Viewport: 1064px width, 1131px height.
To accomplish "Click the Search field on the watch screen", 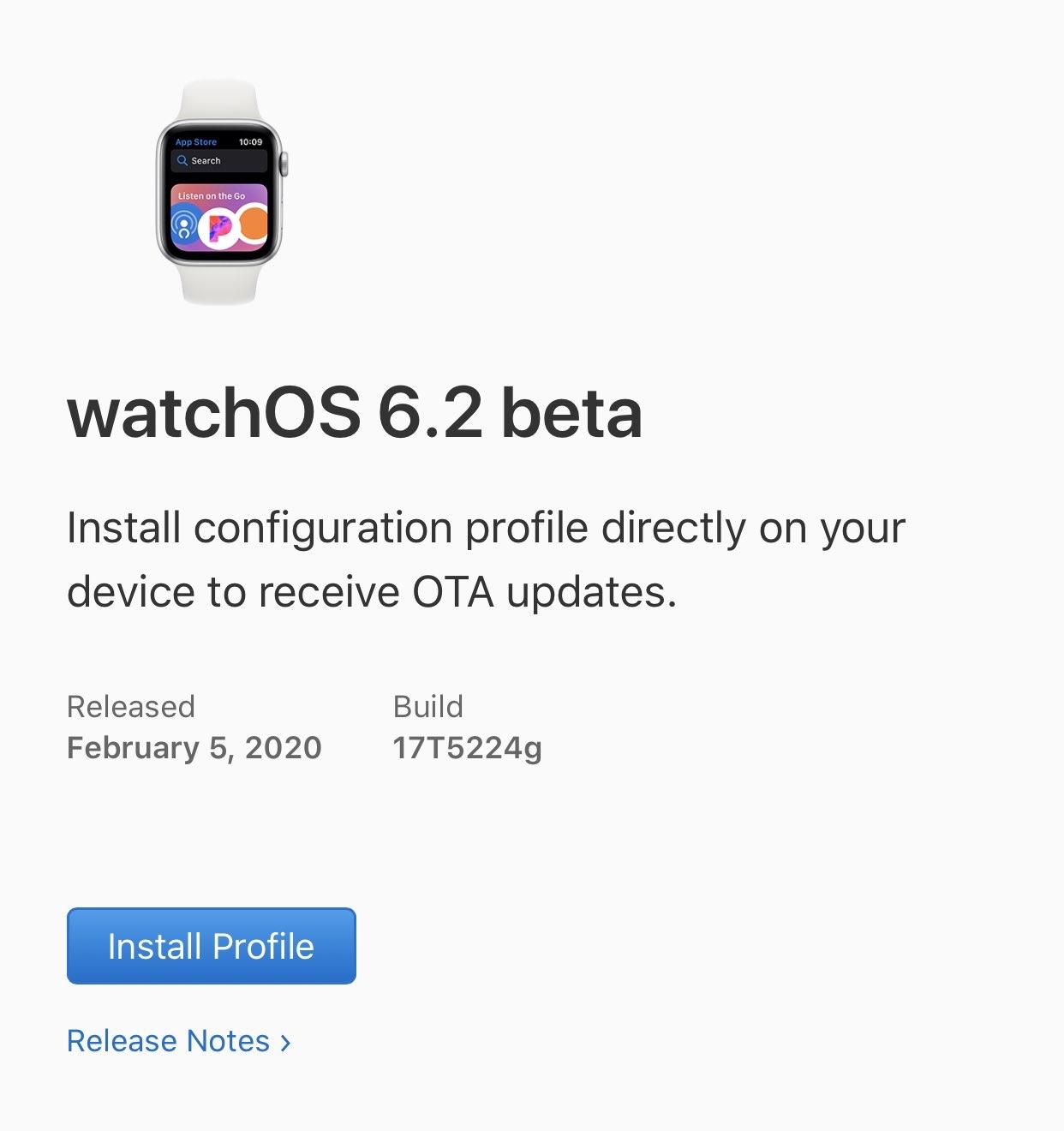I will (219, 161).
